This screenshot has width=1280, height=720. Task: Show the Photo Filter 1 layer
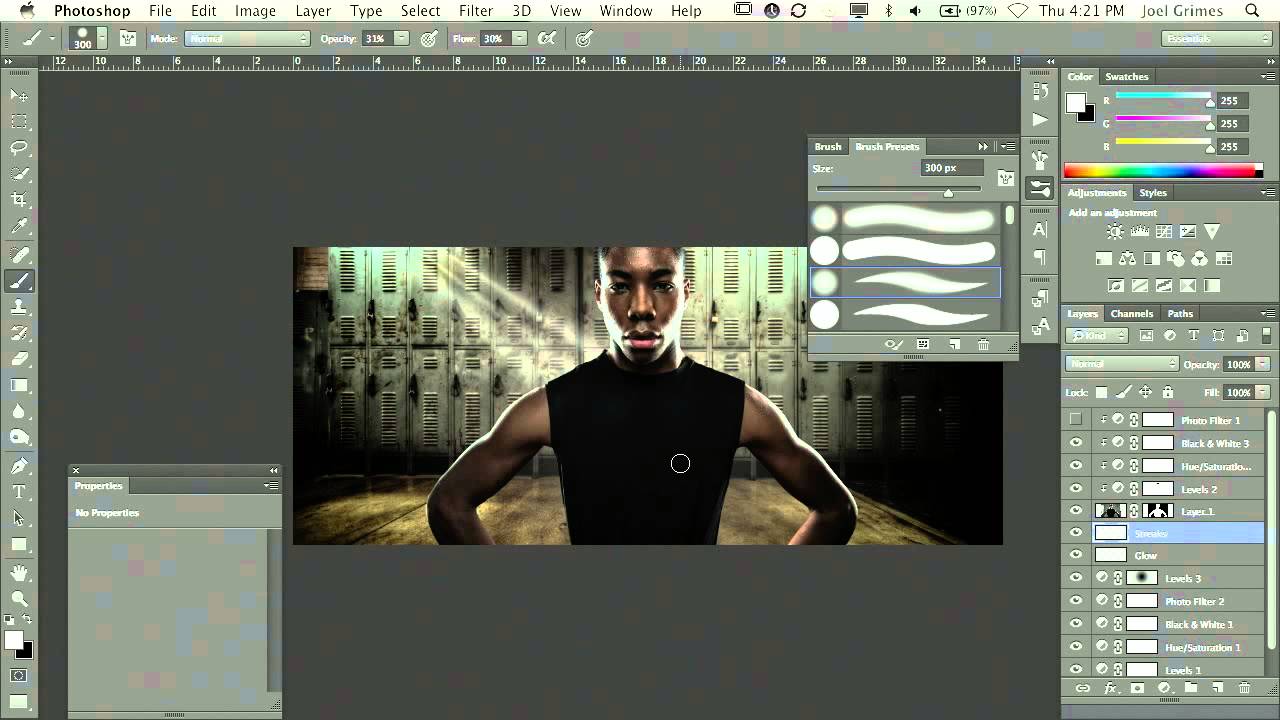1076,420
